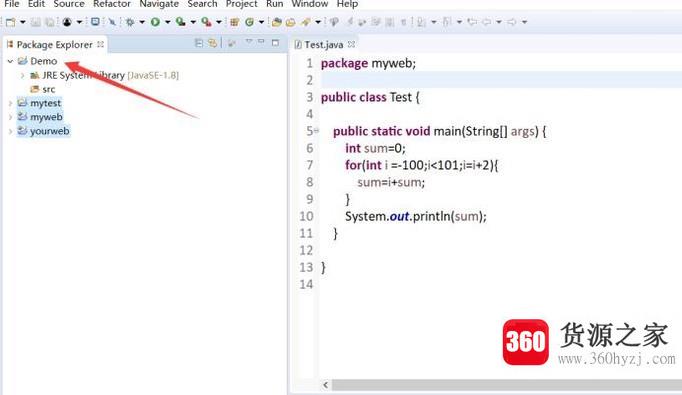This screenshot has height=395, width=682.
Task: Open the Refactor menu
Action: [112, 4]
